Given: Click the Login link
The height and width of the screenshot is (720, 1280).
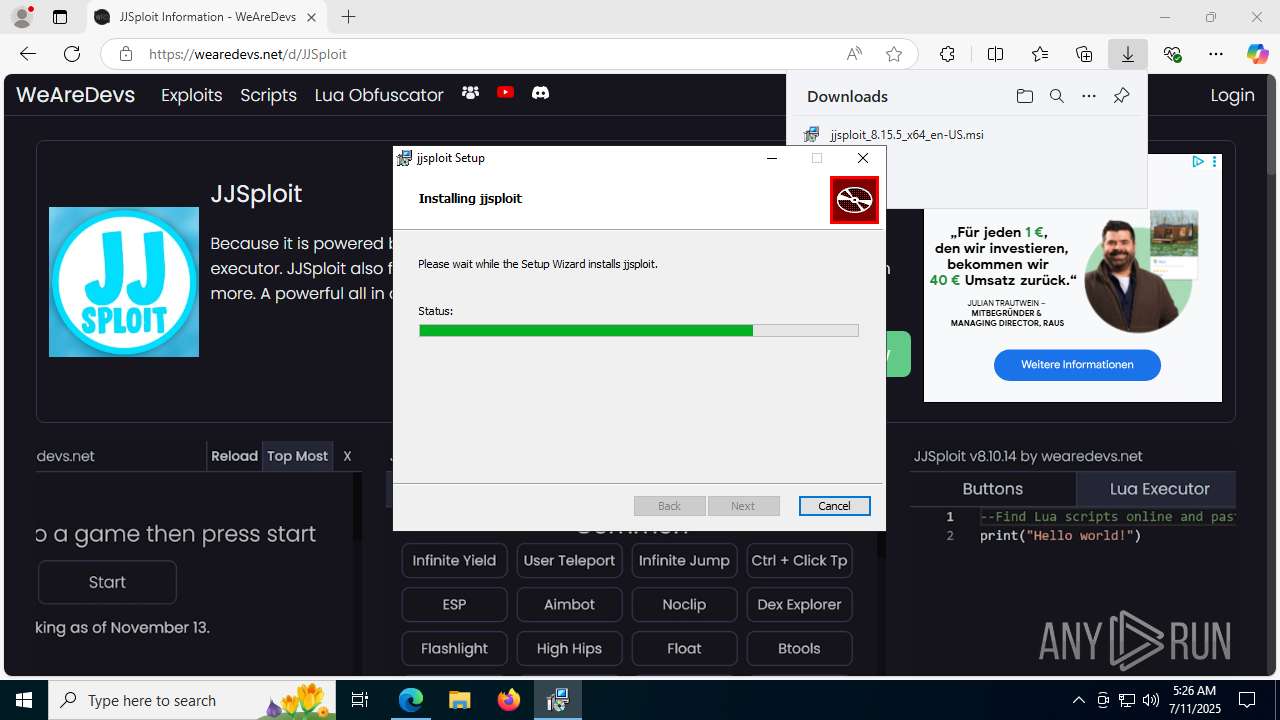Looking at the screenshot, I should coord(1232,95).
